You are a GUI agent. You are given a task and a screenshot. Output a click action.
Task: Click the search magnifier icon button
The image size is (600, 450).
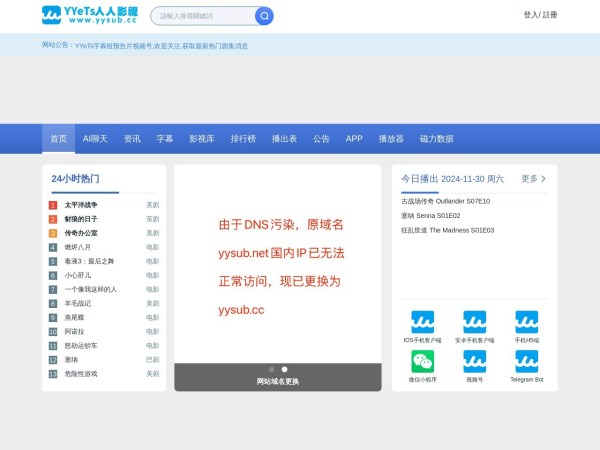tap(264, 16)
